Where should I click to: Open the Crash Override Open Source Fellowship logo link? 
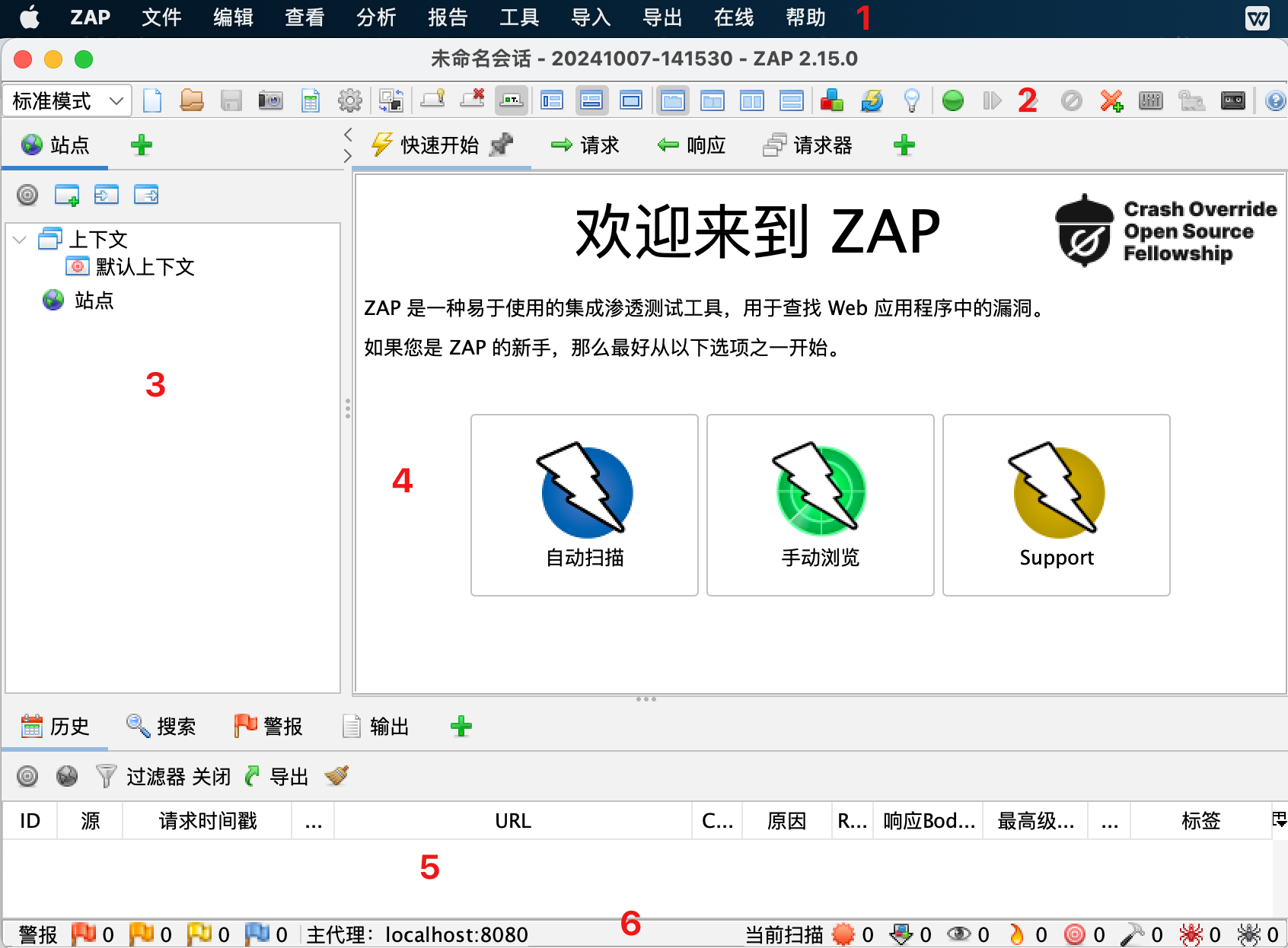(x=1166, y=231)
